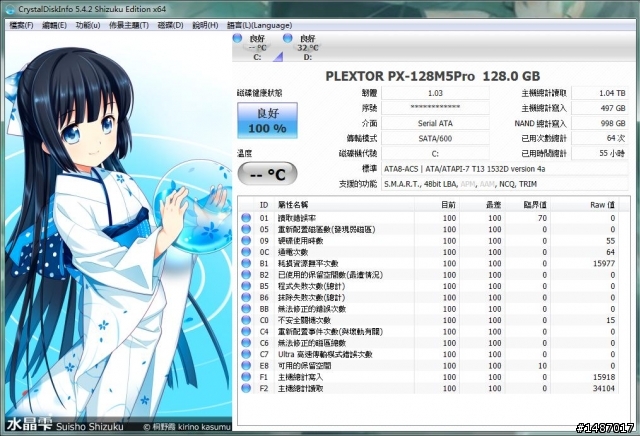Click the masked serial number field
Screen dimensions: 640x436
tap(435, 108)
